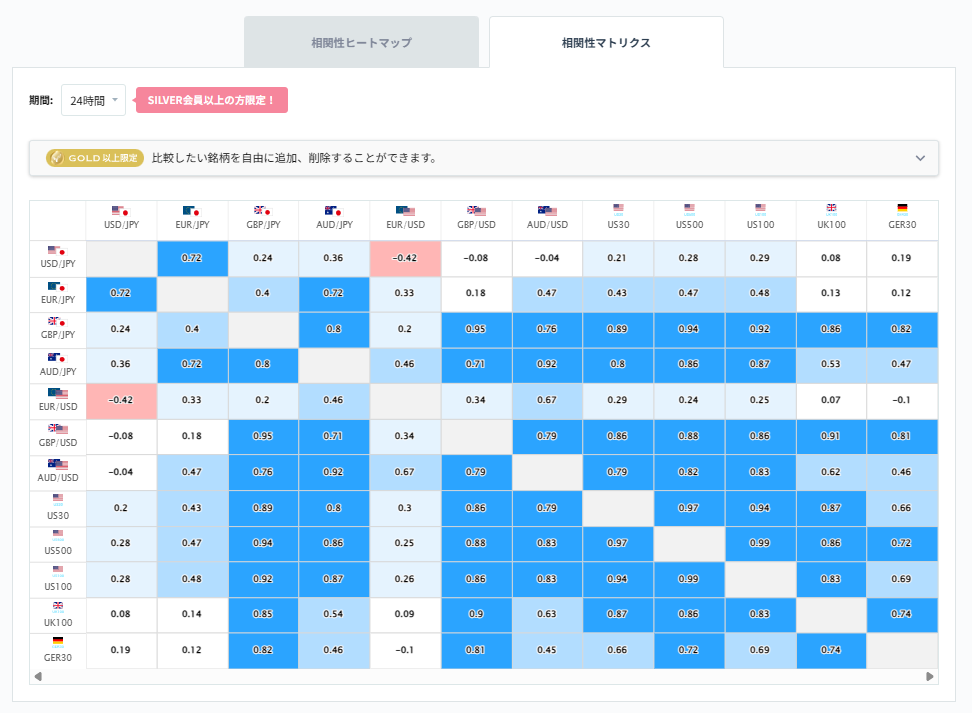Viewport: 972px width, 713px height.
Task: Click the German flag icon above GER30
Action: pyautogui.click(x=902, y=209)
